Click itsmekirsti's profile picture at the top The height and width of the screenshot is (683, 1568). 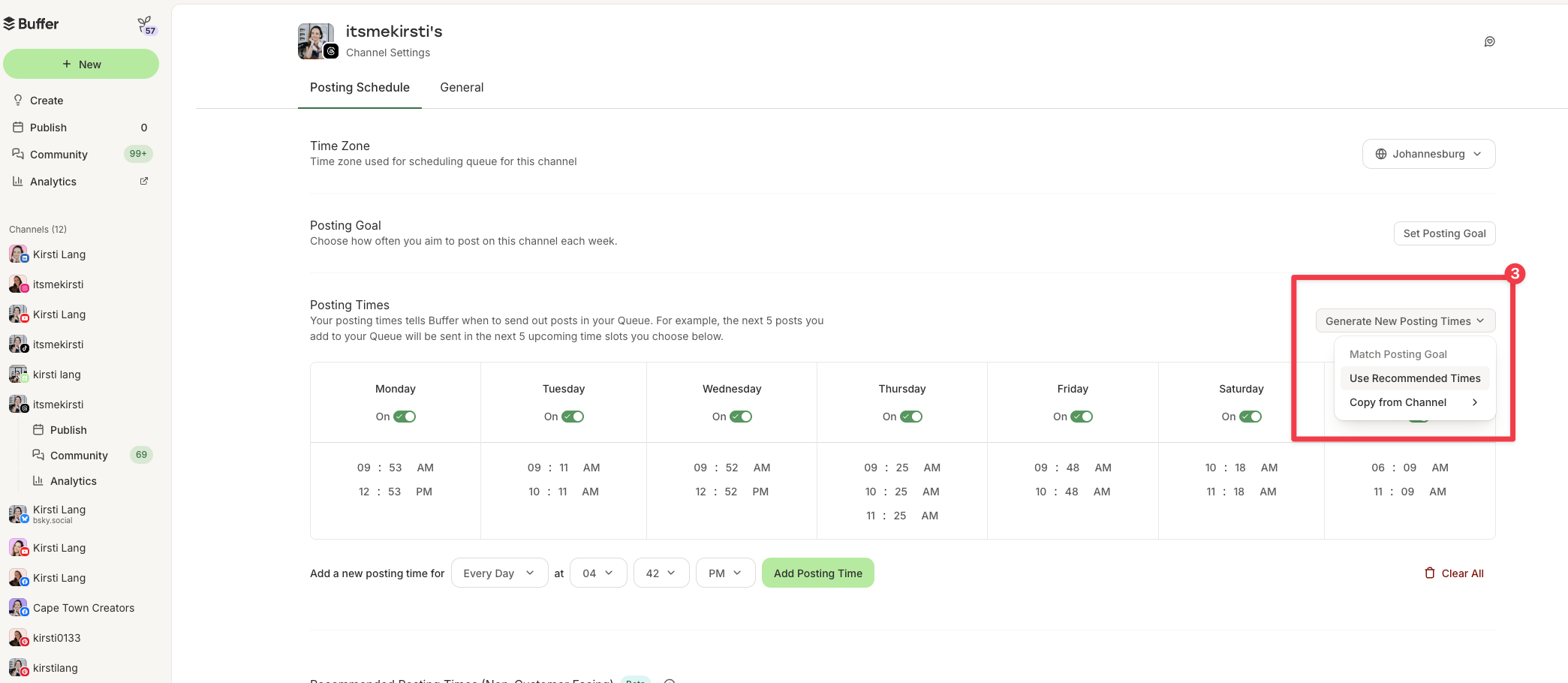tap(316, 41)
